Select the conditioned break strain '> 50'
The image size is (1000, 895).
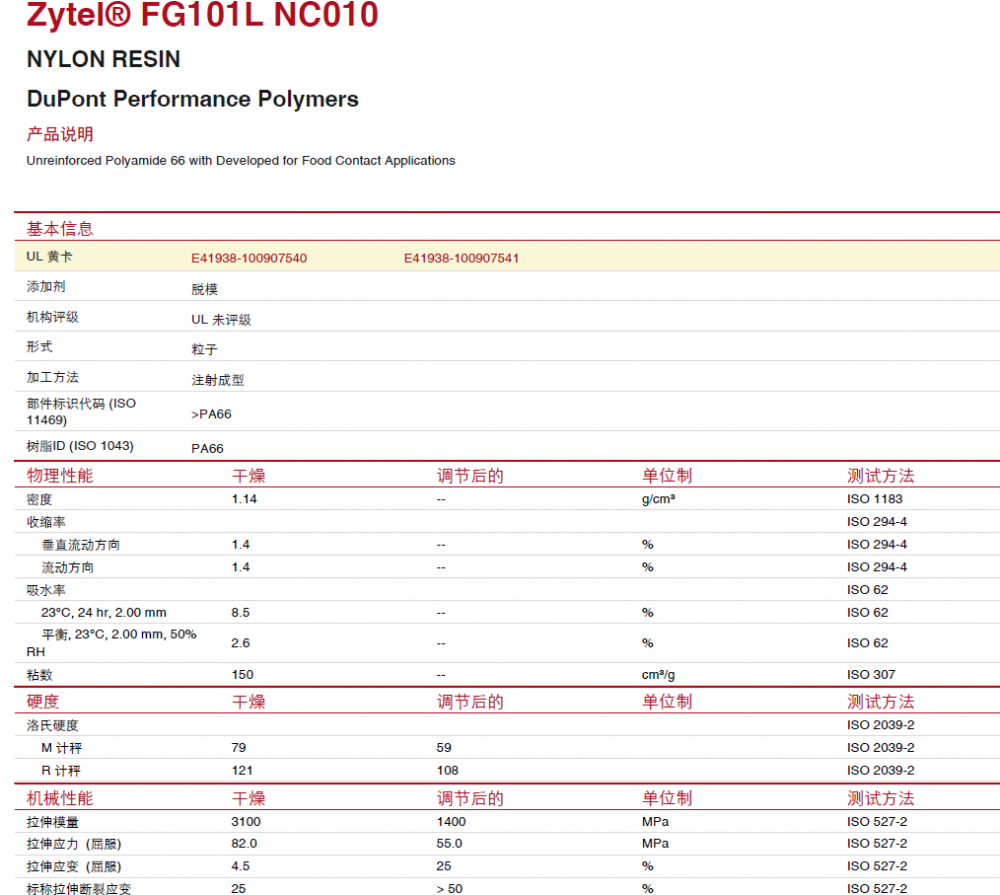pyautogui.click(x=450, y=889)
